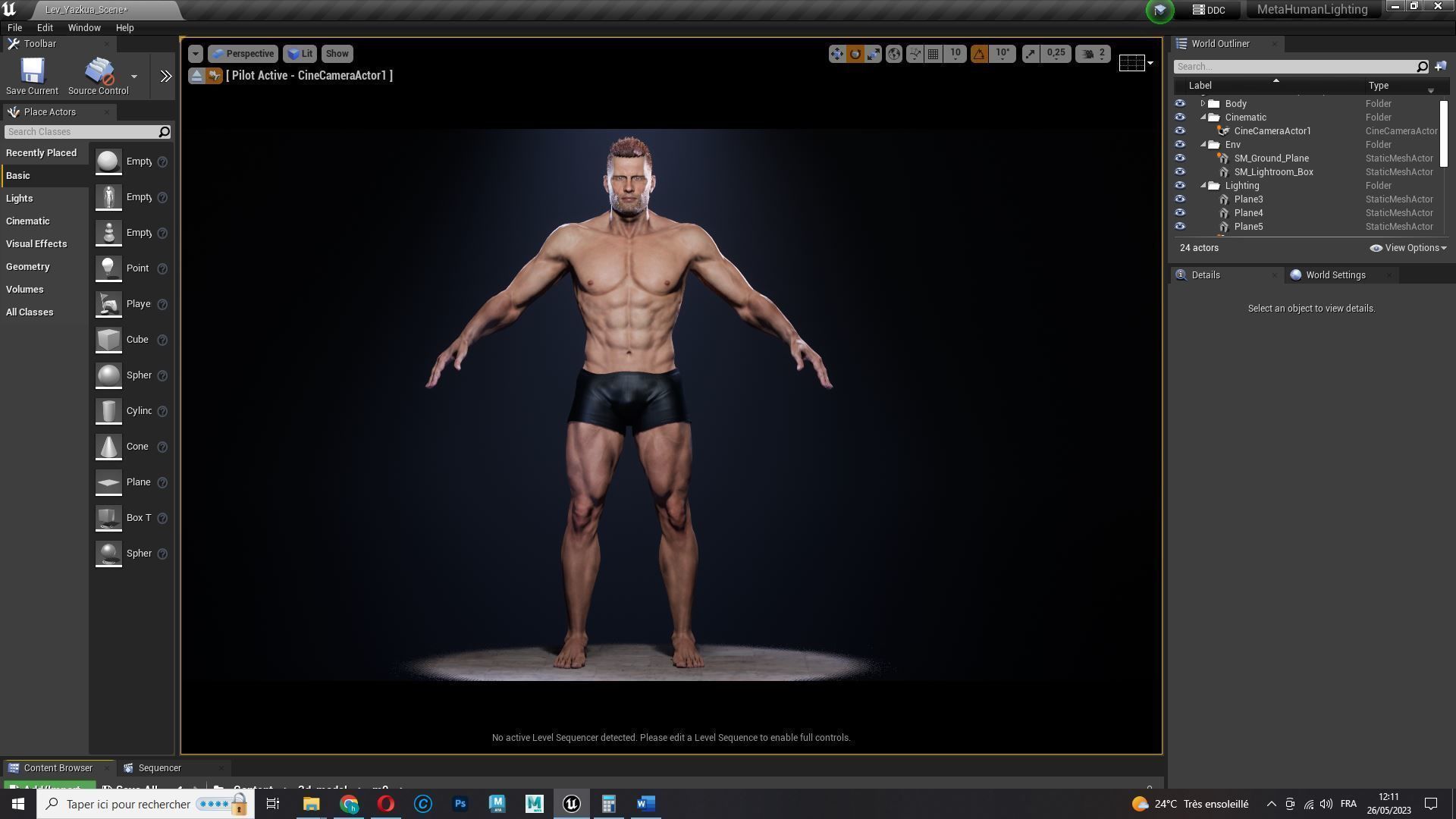Open the View Options dropdown
This screenshot has height=819, width=1456.
click(x=1408, y=248)
